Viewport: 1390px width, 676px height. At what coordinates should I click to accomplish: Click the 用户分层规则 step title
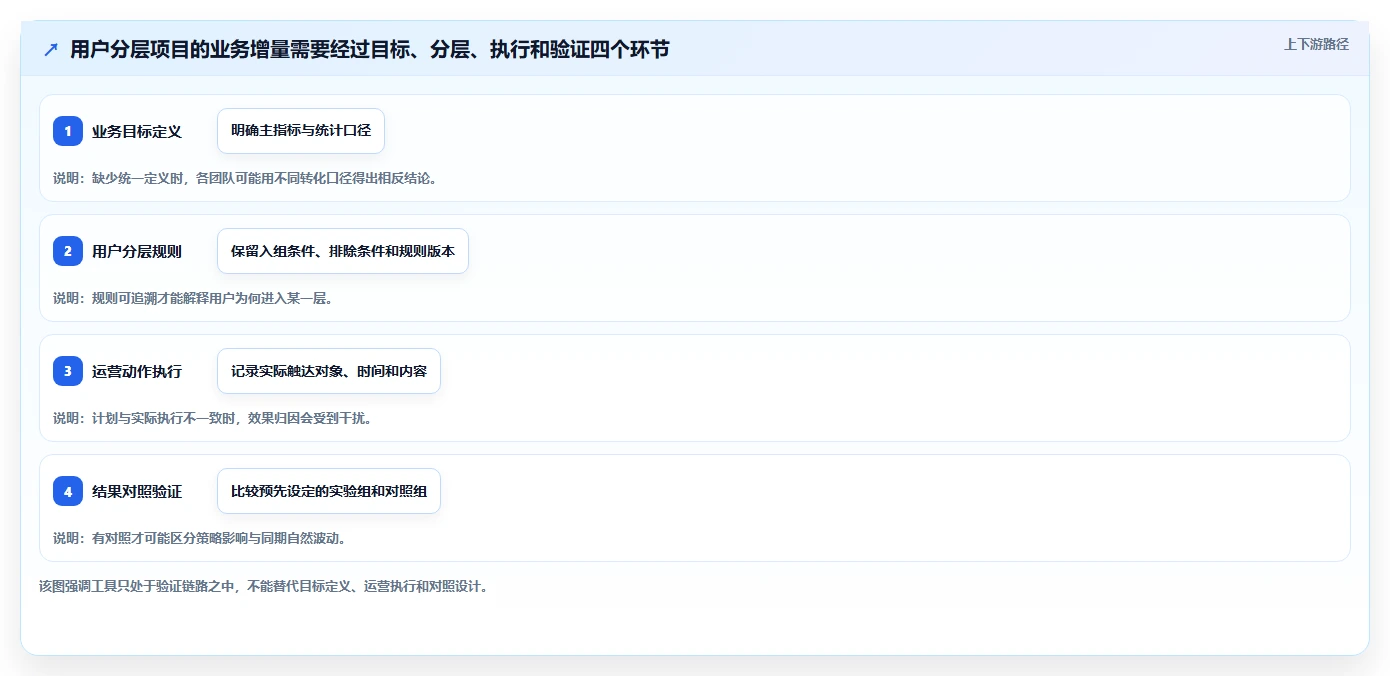pos(137,251)
